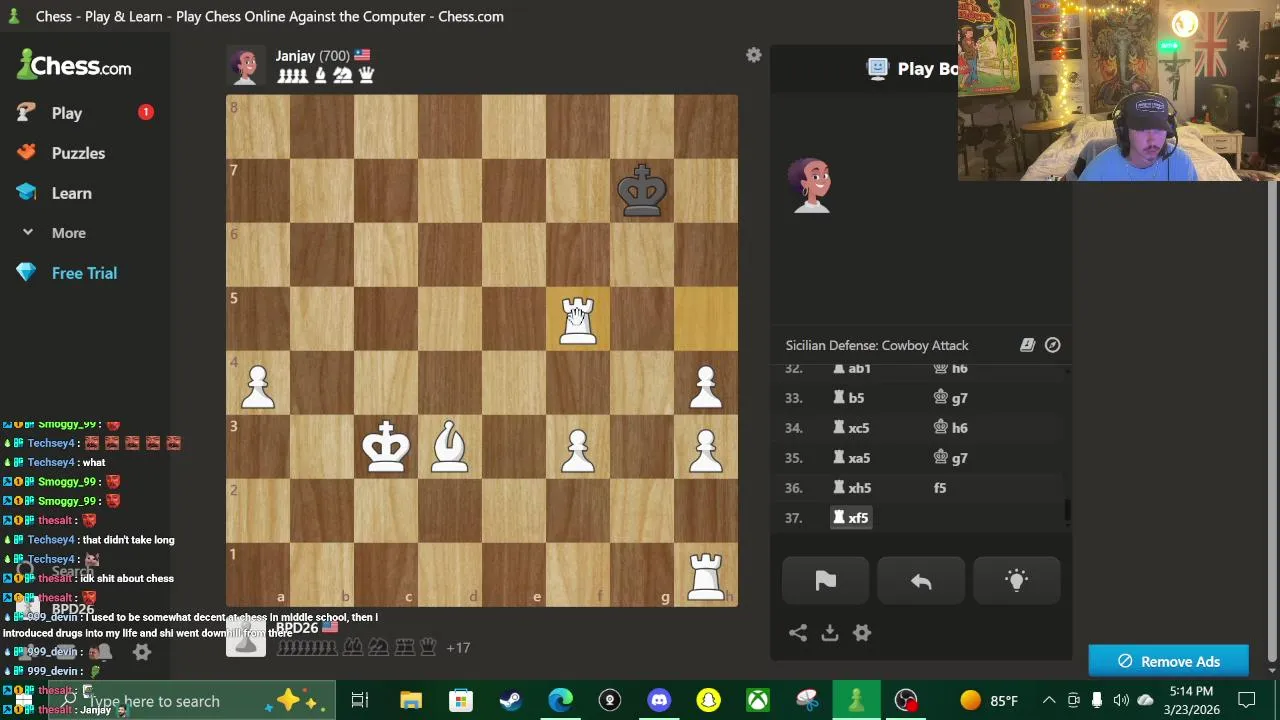Screen dimensions: 1280x720
Task: Open Steam from taskbar
Action: click(510, 700)
